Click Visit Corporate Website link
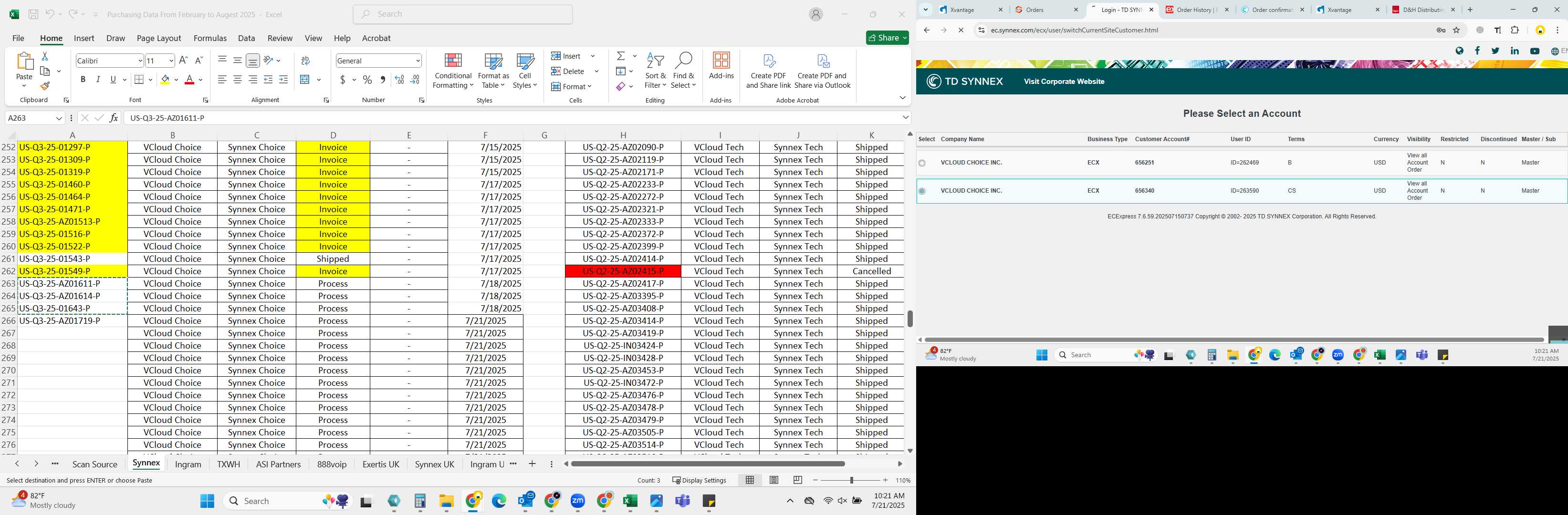This screenshot has width=1568, height=515. point(1064,82)
